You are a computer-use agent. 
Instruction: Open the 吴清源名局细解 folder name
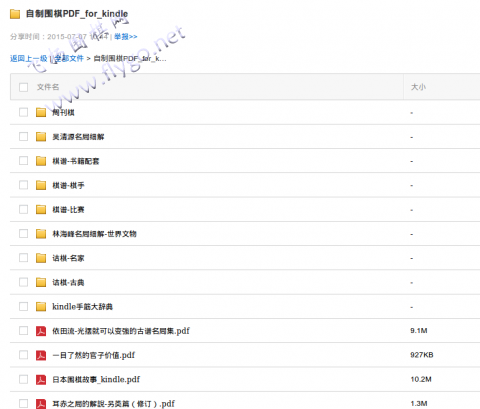tap(78, 137)
